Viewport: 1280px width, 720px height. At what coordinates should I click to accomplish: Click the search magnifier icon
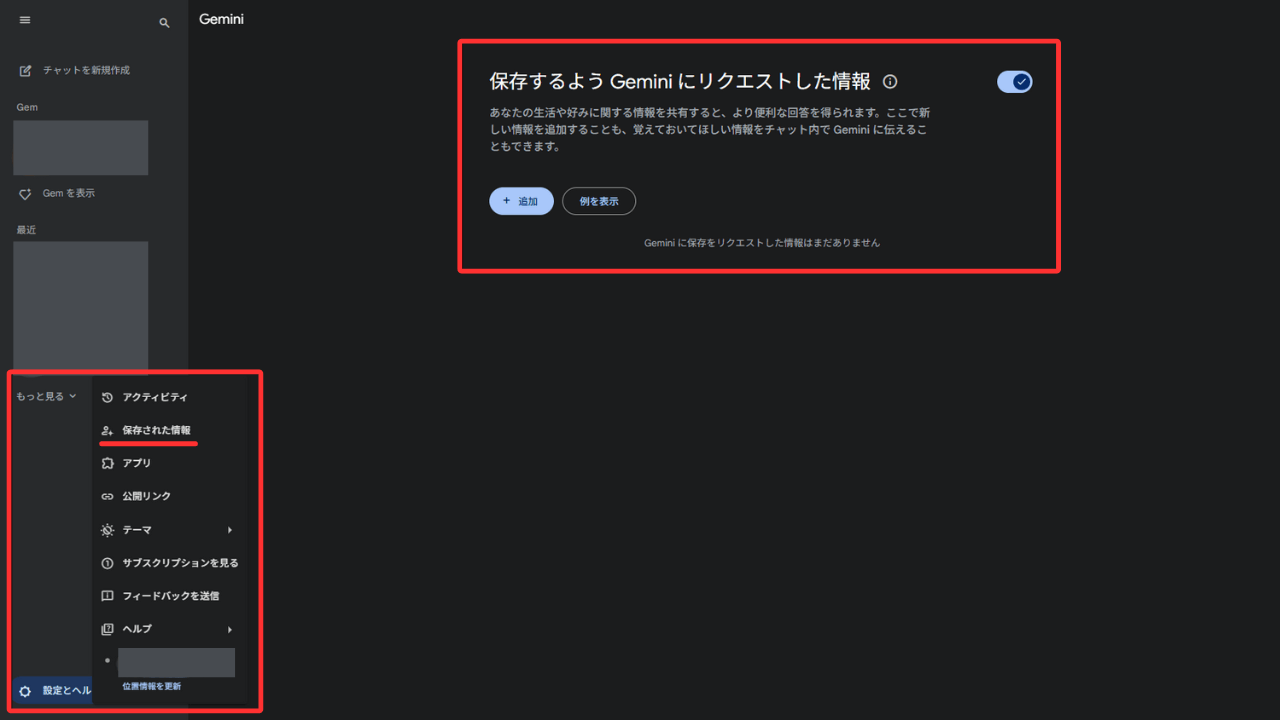pos(165,23)
